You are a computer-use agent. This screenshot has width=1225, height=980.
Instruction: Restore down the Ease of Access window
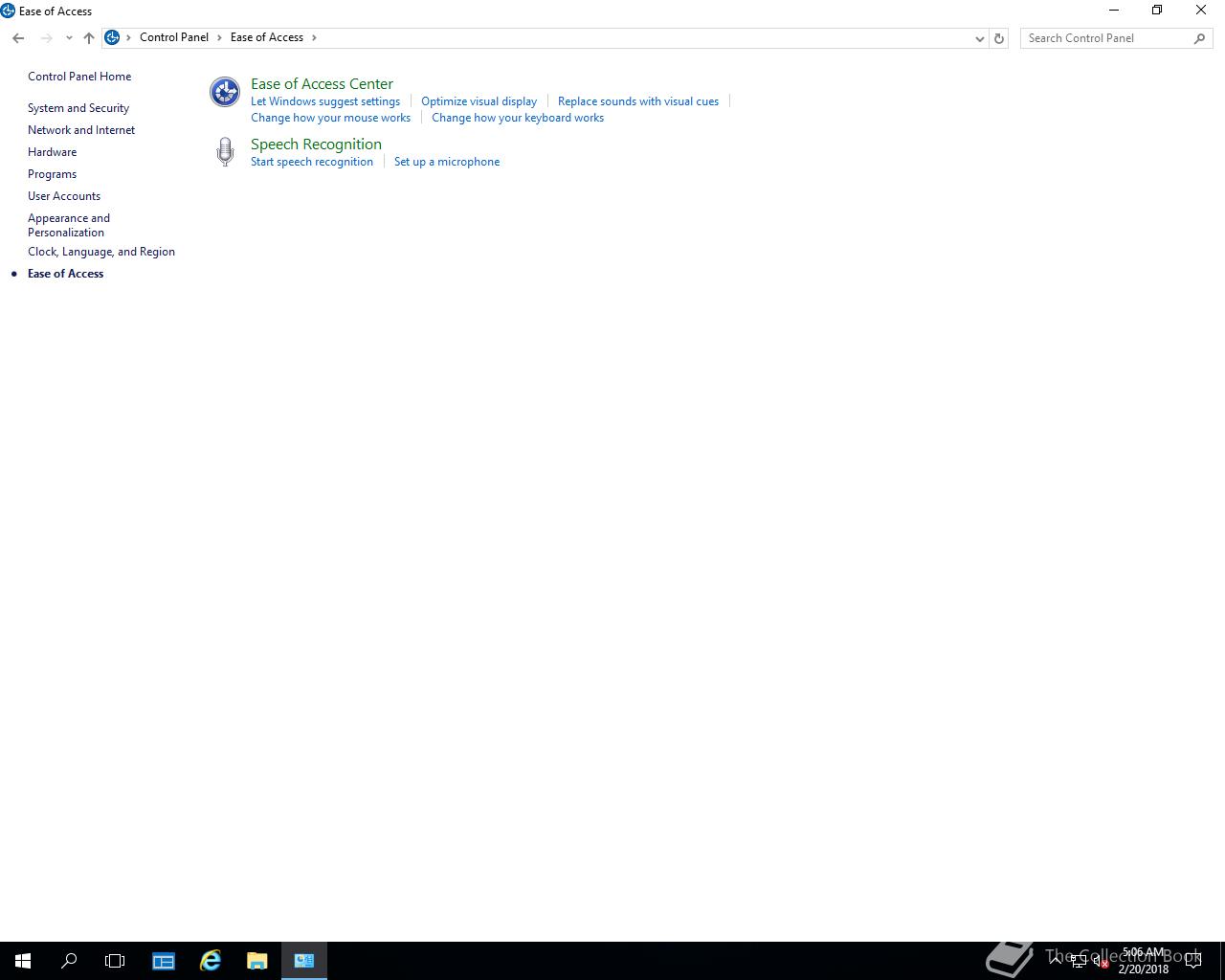[x=1157, y=11]
